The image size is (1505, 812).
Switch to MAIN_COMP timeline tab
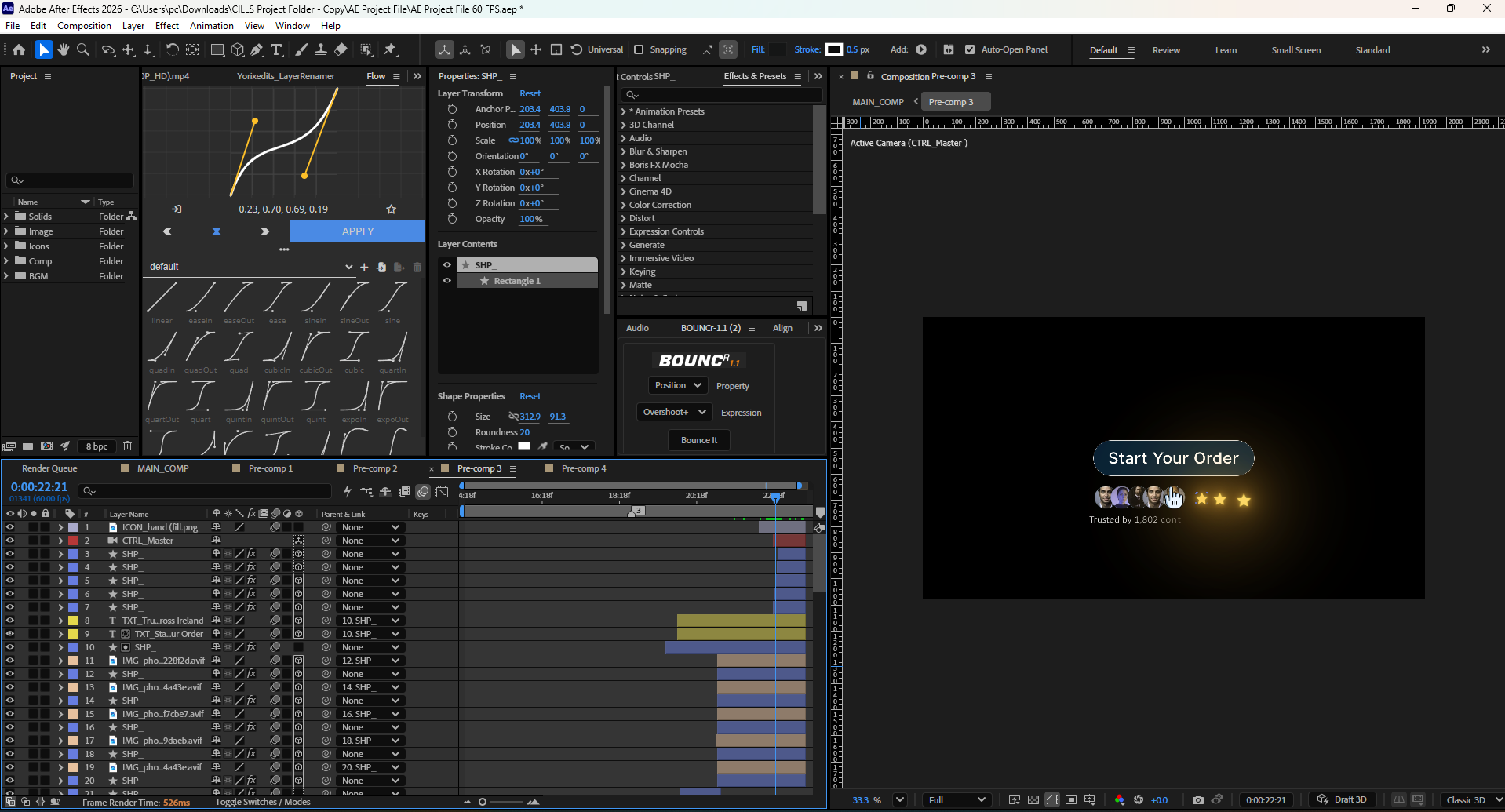point(163,468)
